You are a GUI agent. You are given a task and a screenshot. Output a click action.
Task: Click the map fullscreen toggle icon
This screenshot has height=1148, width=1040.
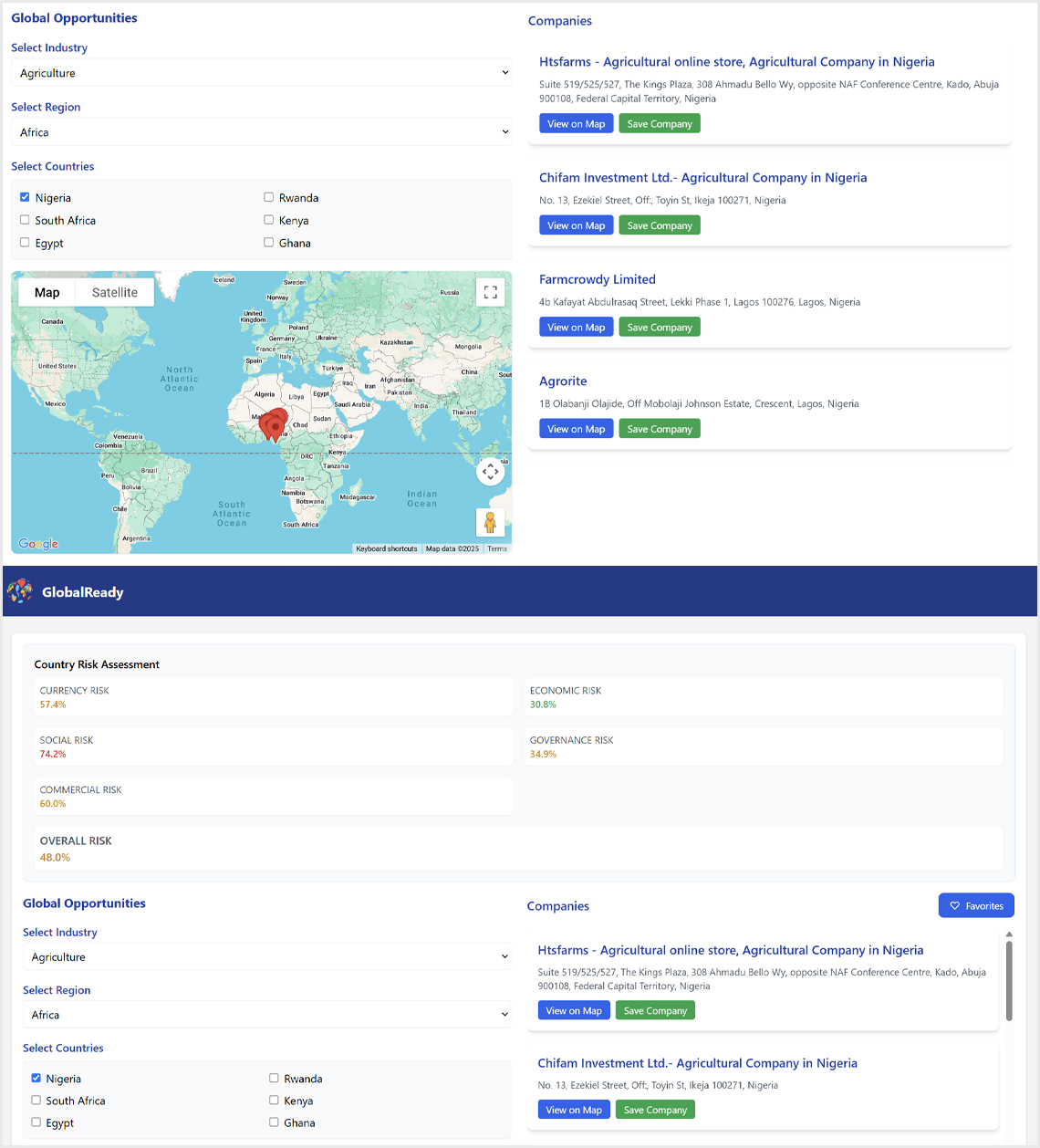(x=491, y=292)
